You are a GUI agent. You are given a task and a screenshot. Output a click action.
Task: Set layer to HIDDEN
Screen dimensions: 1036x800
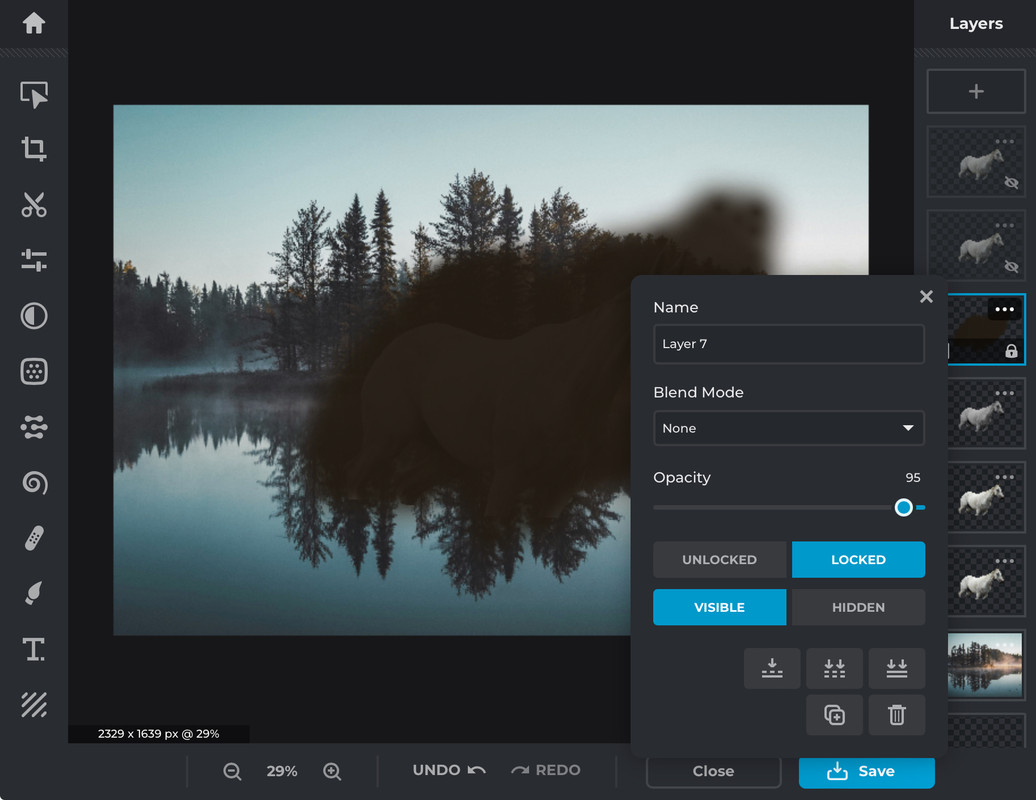pyautogui.click(x=858, y=607)
